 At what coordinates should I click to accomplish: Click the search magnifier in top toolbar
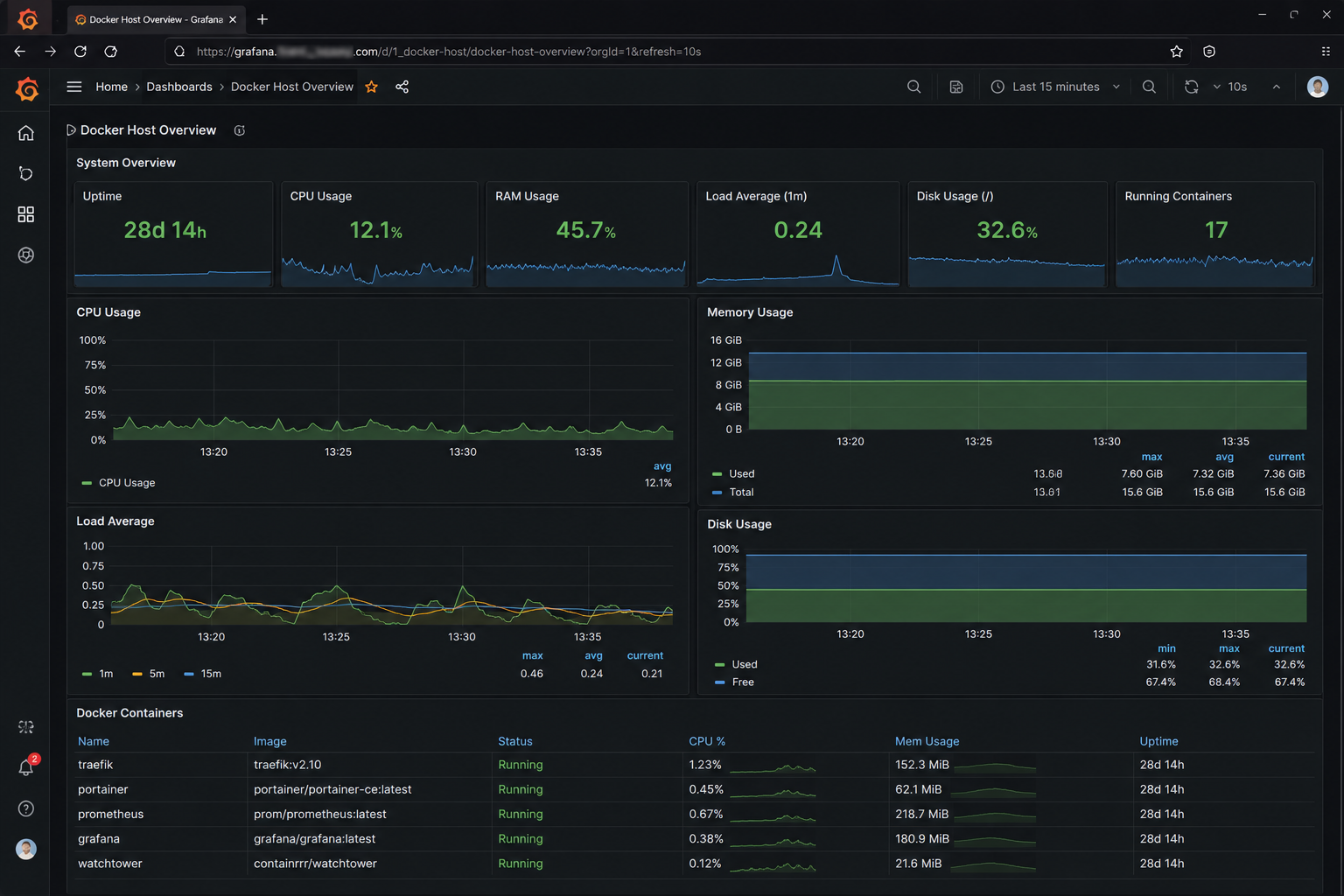tap(914, 87)
